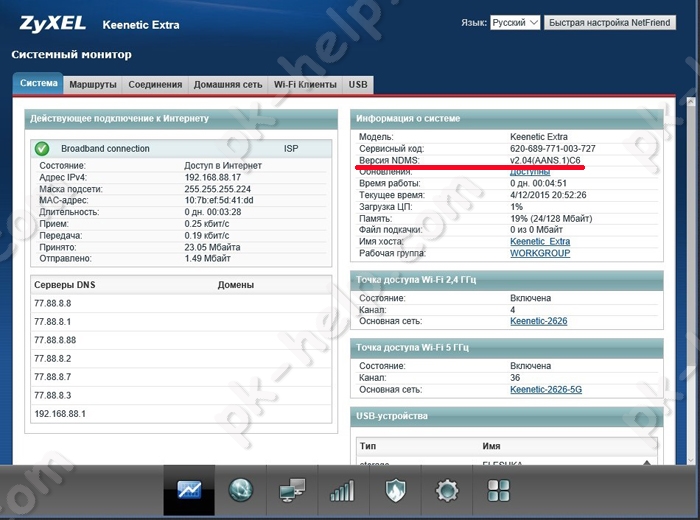
Task: Click the model value Keenetic Extra
Action: click(x=539, y=137)
